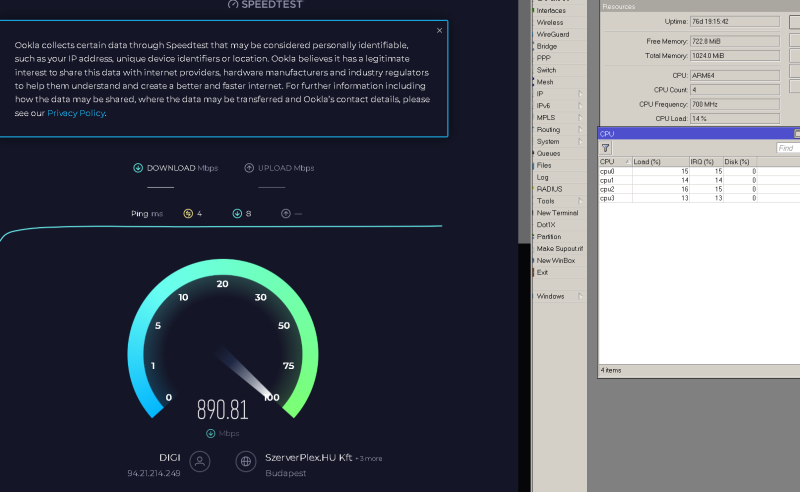Screen dimensions: 800x492
Task: Open Partition menu item
Action: pos(548,237)
